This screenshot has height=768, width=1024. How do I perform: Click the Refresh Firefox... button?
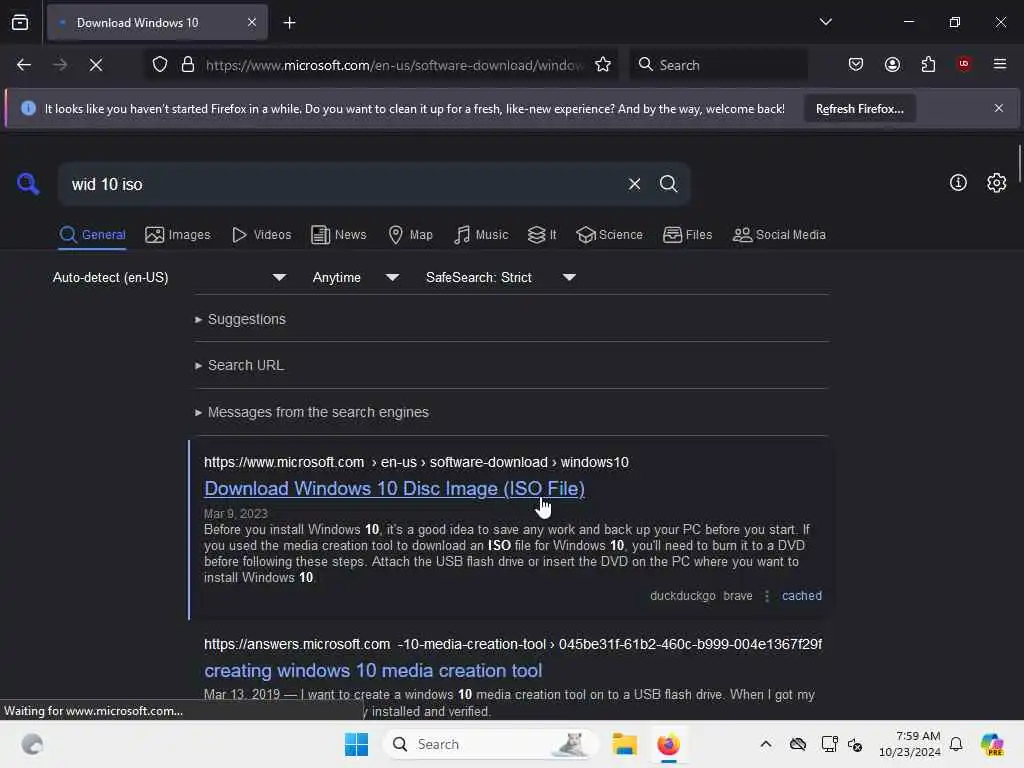click(859, 108)
